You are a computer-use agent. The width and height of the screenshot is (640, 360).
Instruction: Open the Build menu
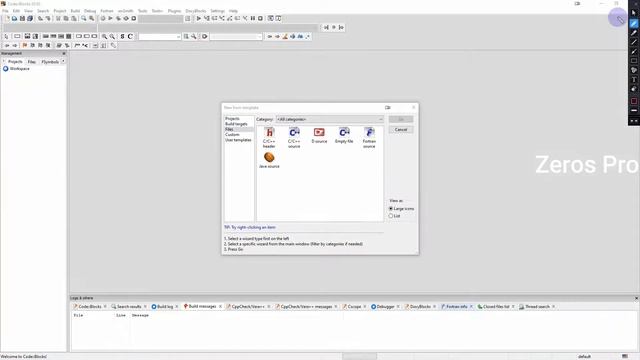pos(76,11)
